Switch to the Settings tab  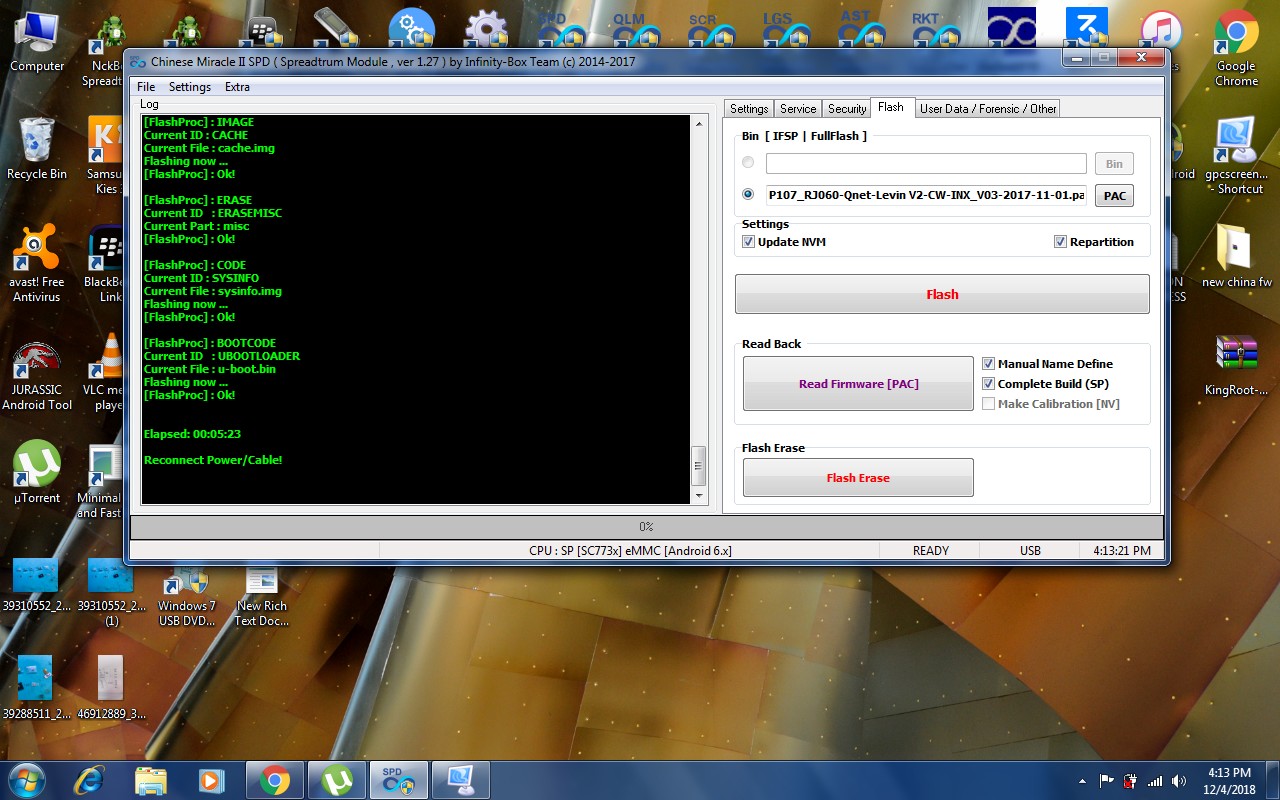coord(749,109)
